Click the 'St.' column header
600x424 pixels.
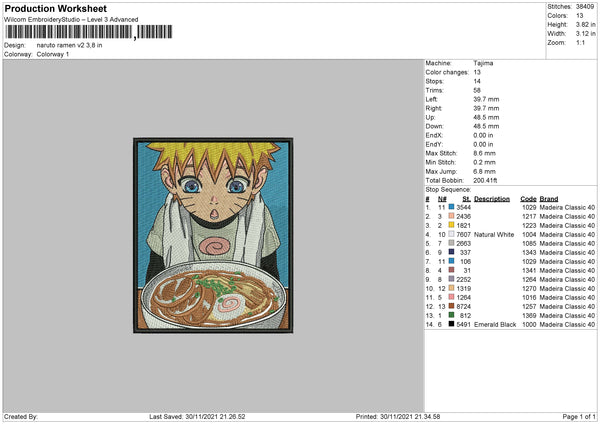[x=466, y=199]
